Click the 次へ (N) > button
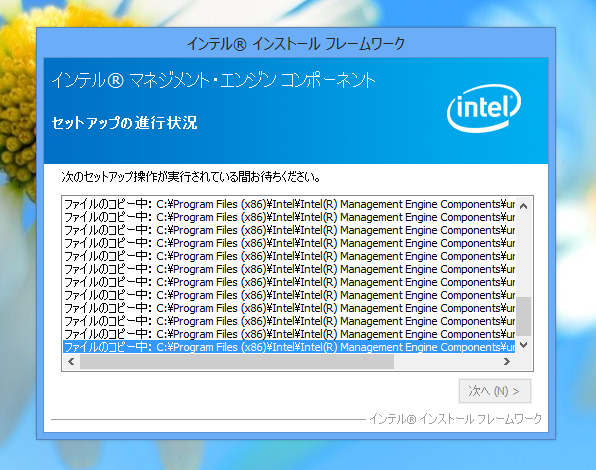Screen dimensions: 596x470 tap(495, 391)
